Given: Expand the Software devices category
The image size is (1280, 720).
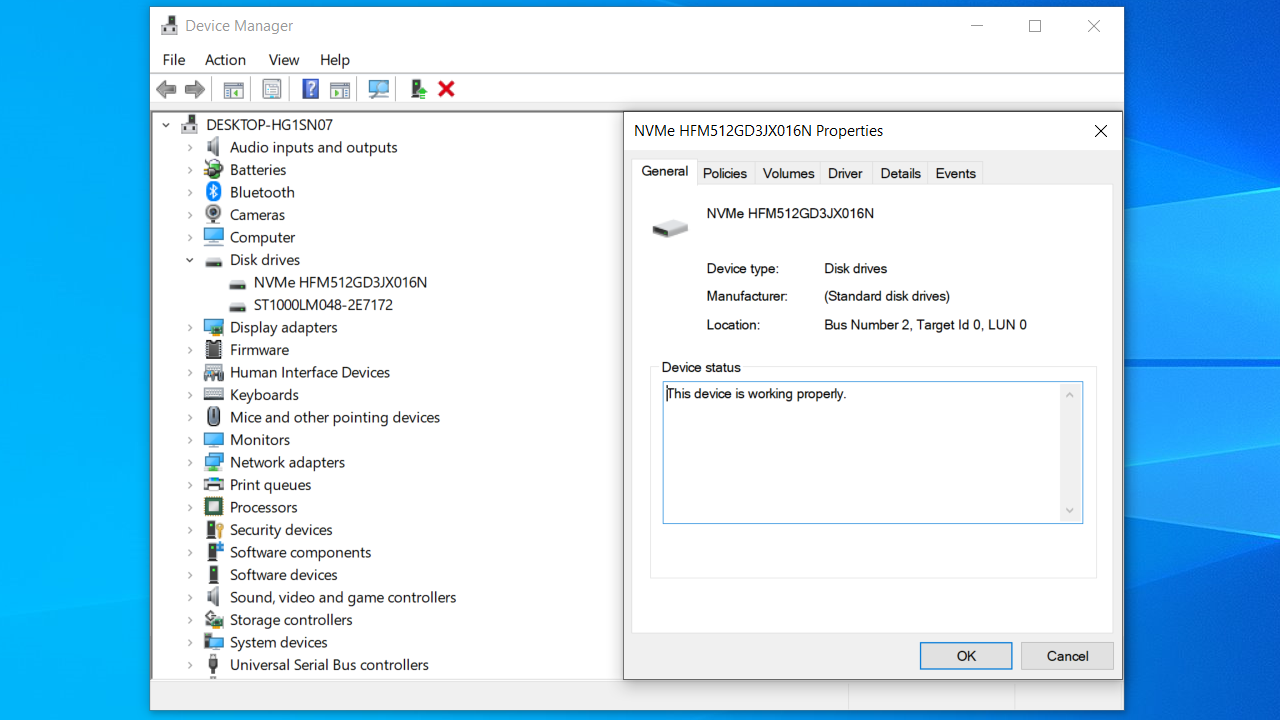Looking at the screenshot, I should (190, 575).
